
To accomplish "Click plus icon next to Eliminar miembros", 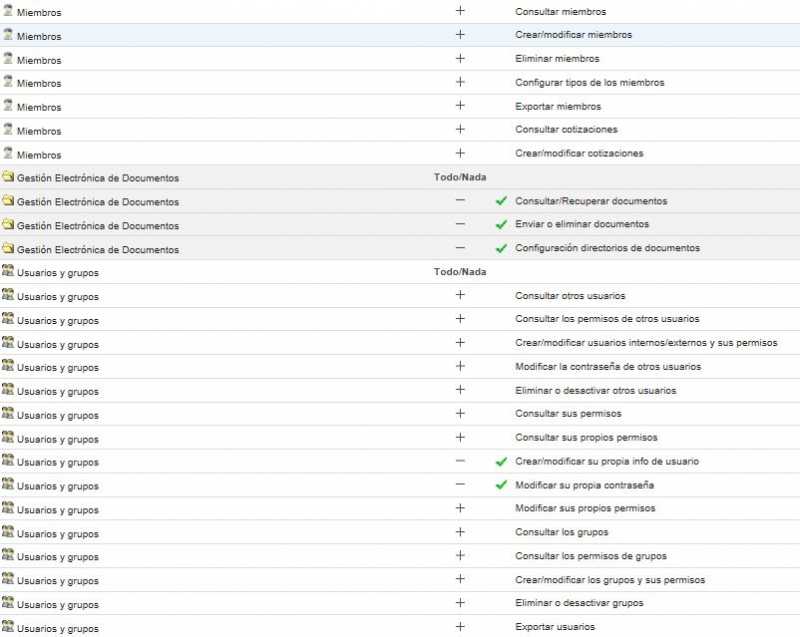I will point(460,58).
